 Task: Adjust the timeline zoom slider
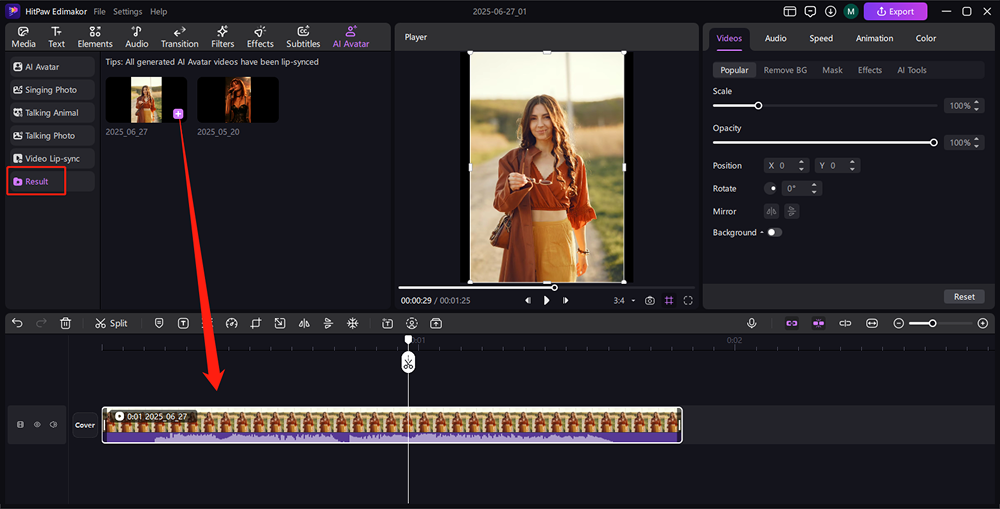[x=932, y=323]
